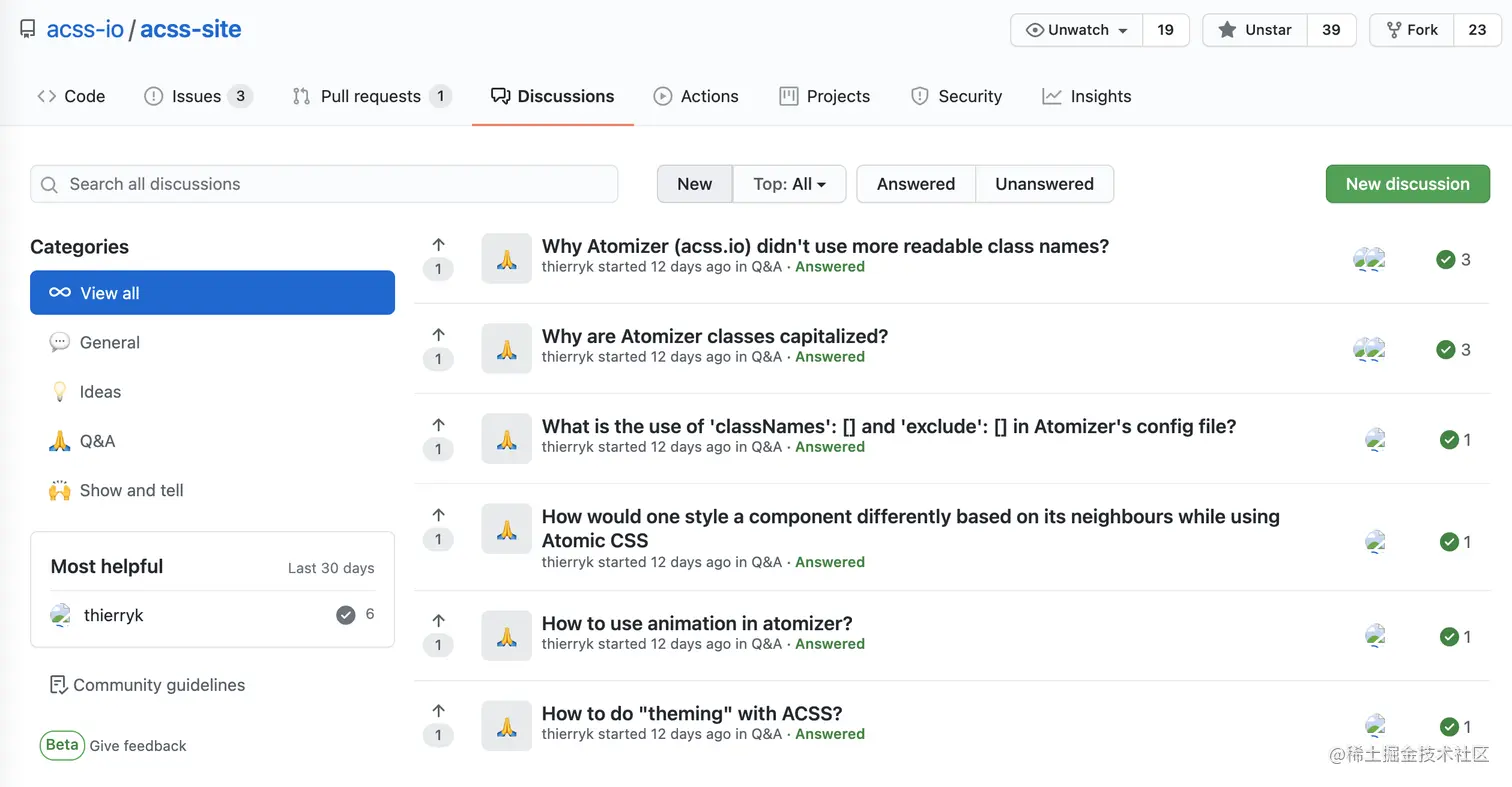This screenshot has height=787, width=1512.
Task: Click thierryk avatar in Most helpful
Action: click(61, 615)
